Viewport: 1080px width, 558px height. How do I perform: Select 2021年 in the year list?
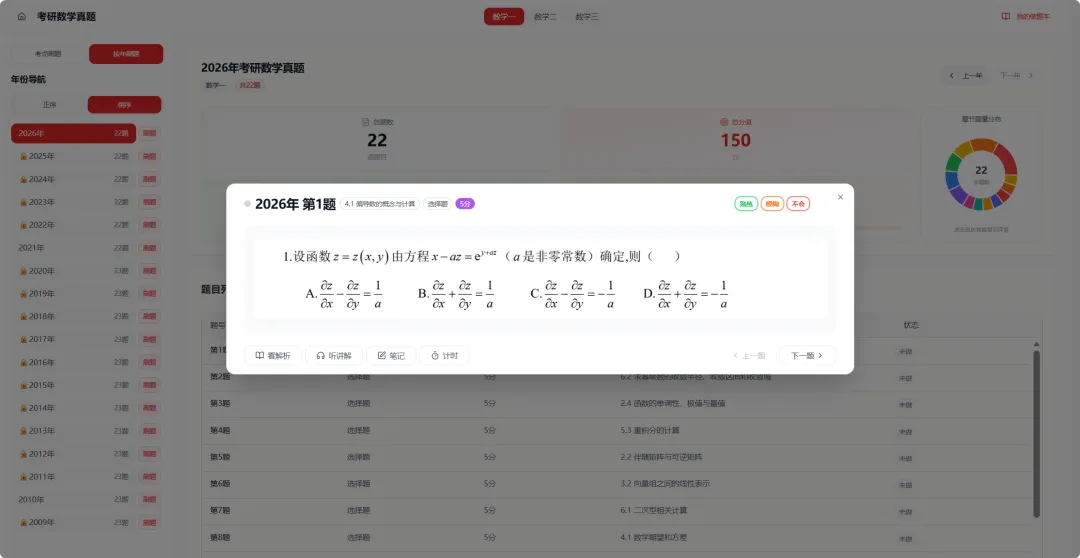74,248
